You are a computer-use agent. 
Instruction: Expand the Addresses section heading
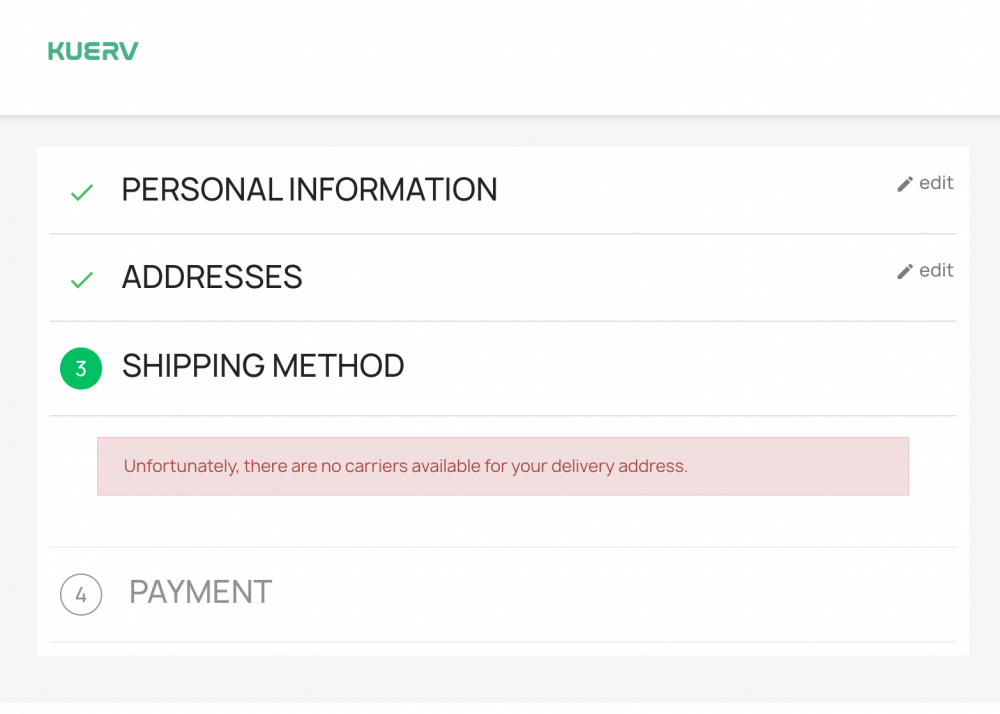tap(212, 277)
